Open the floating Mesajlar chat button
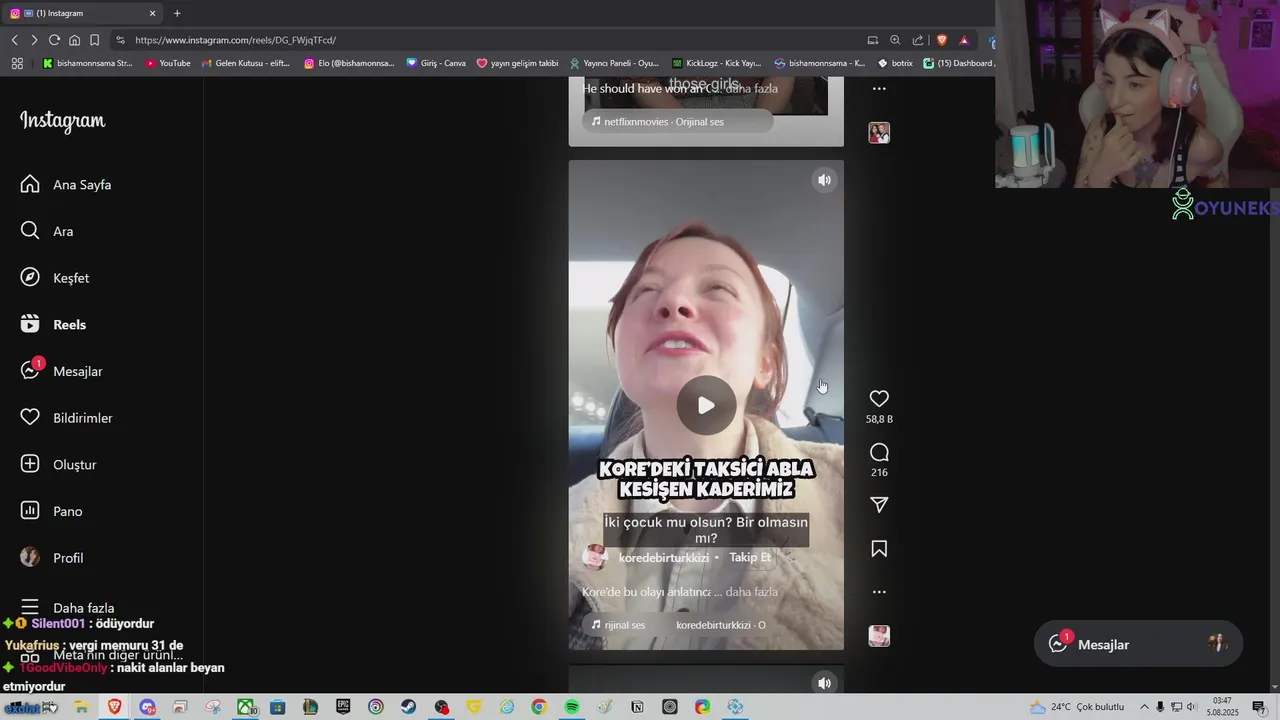The height and width of the screenshot is (720, 1280). pos(1138,645)
